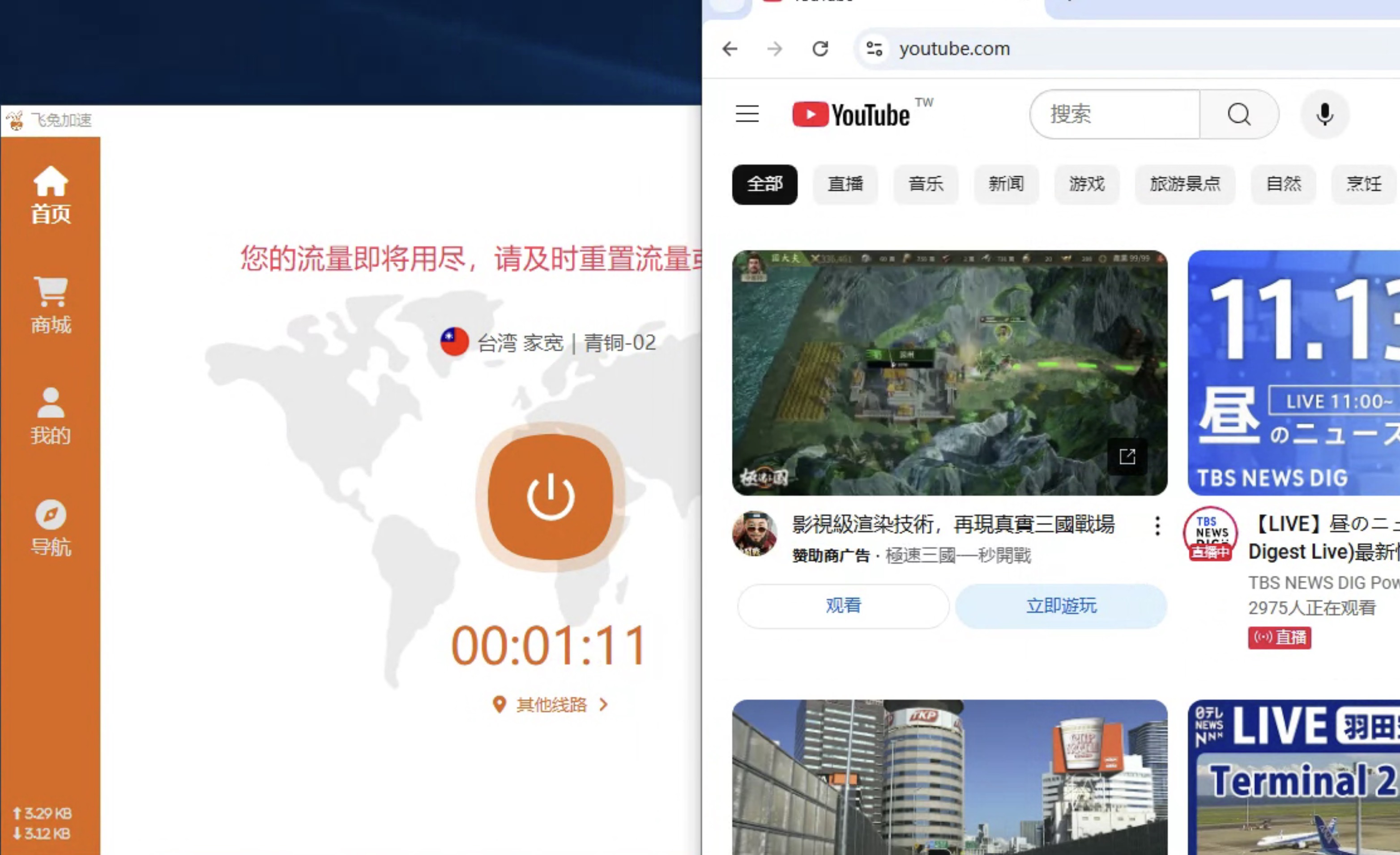
Task: Open the 日テレ NEWS Terminal 2 live thumbnail
Action: point(1294,777)
